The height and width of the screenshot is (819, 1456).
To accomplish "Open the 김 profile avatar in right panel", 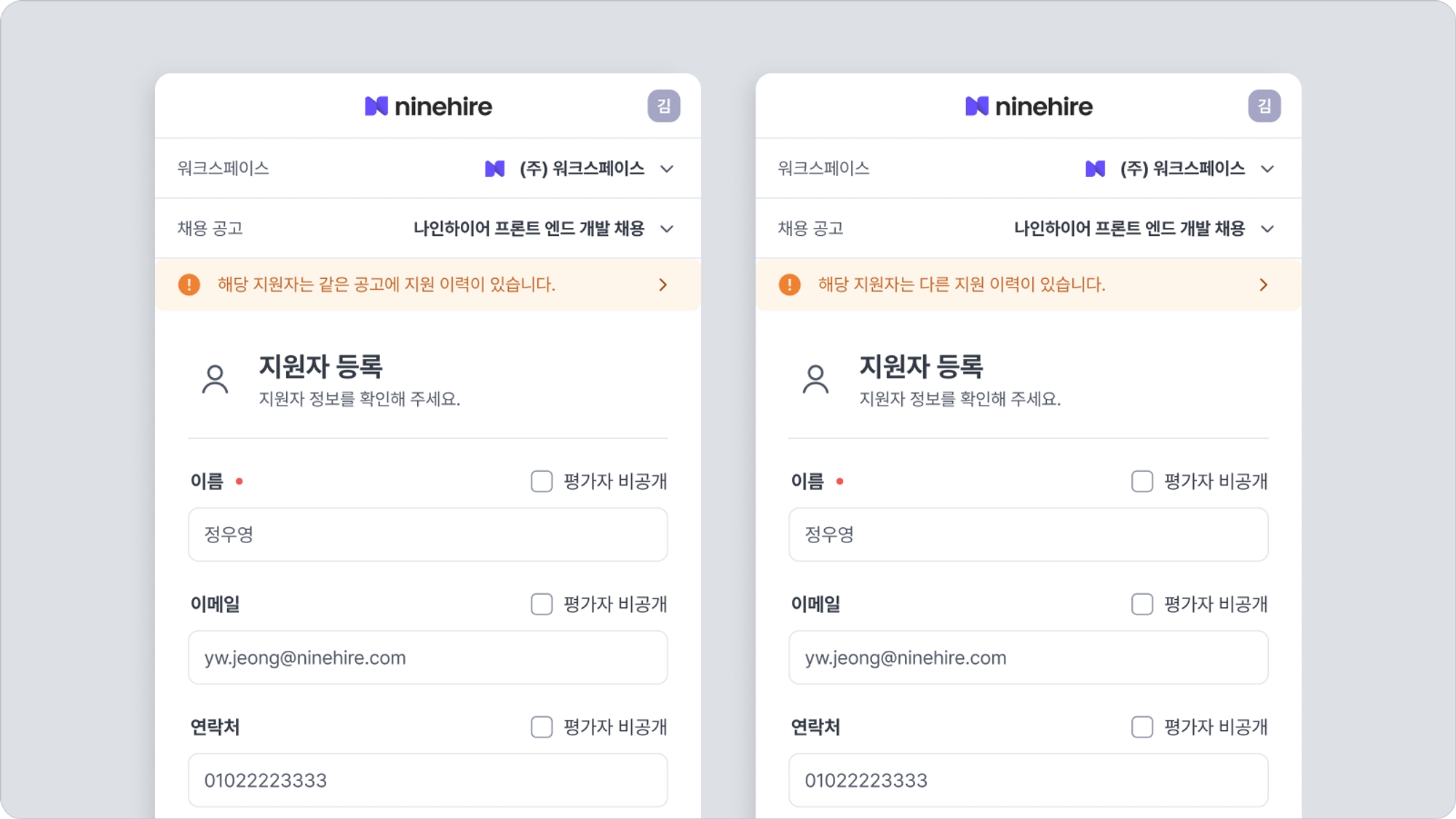I will point(1264,106).
